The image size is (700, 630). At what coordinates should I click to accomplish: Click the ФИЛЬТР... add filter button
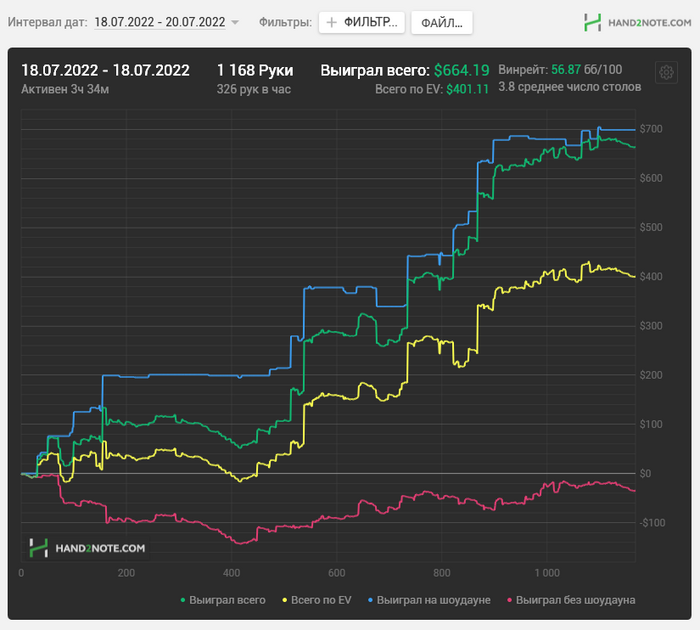click(362, 22)
